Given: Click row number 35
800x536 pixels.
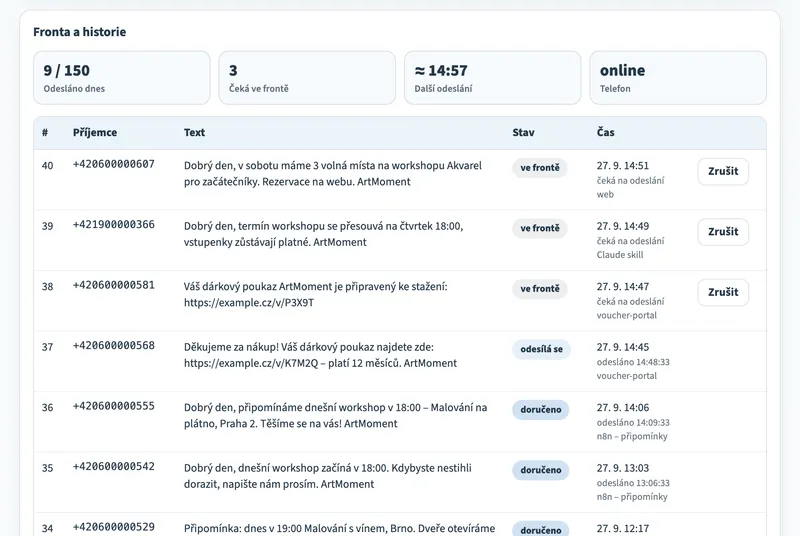Looking at the screenshot, I should (x=47, y=468).
